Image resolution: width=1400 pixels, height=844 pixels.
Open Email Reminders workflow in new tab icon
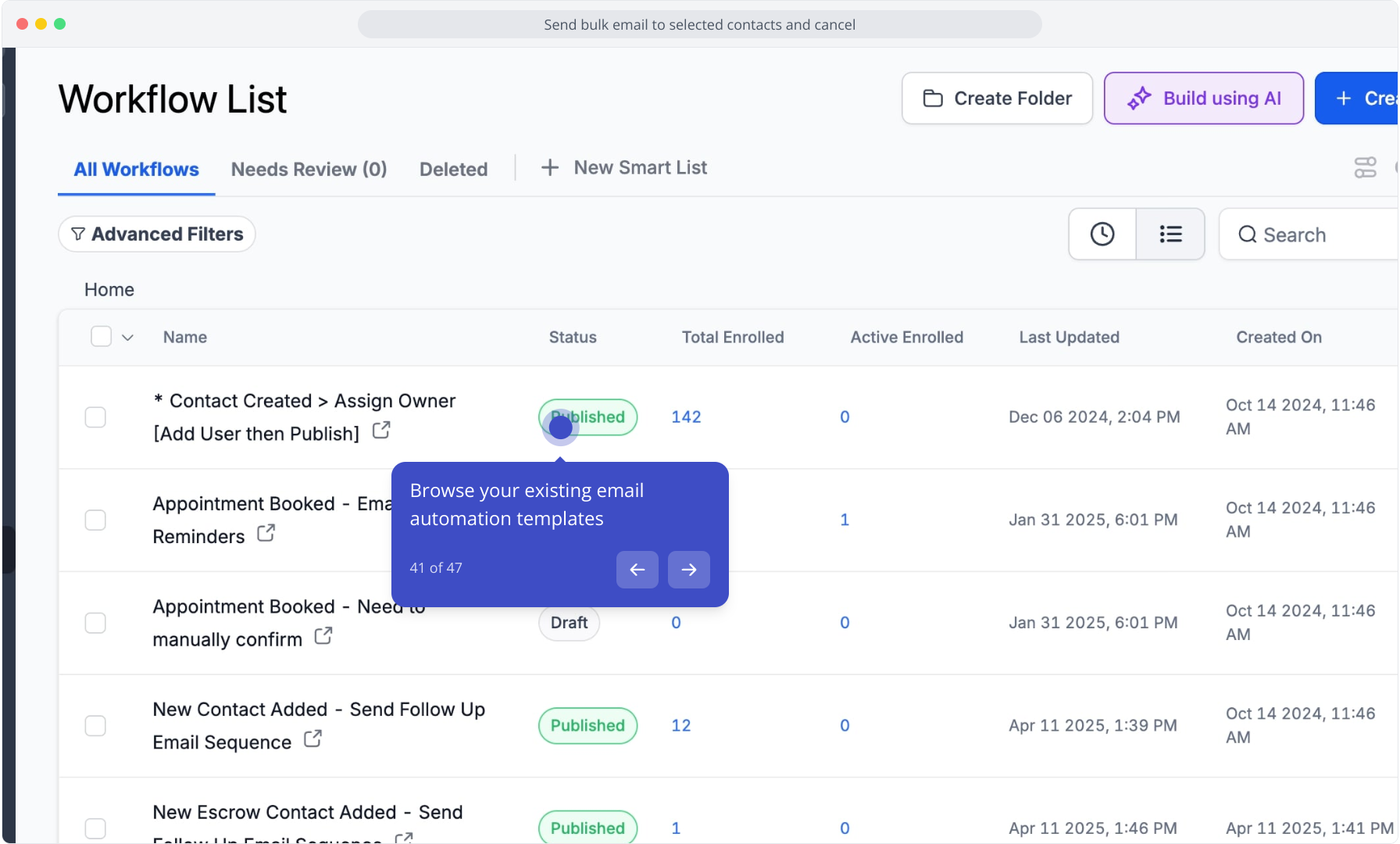(266, 534)
